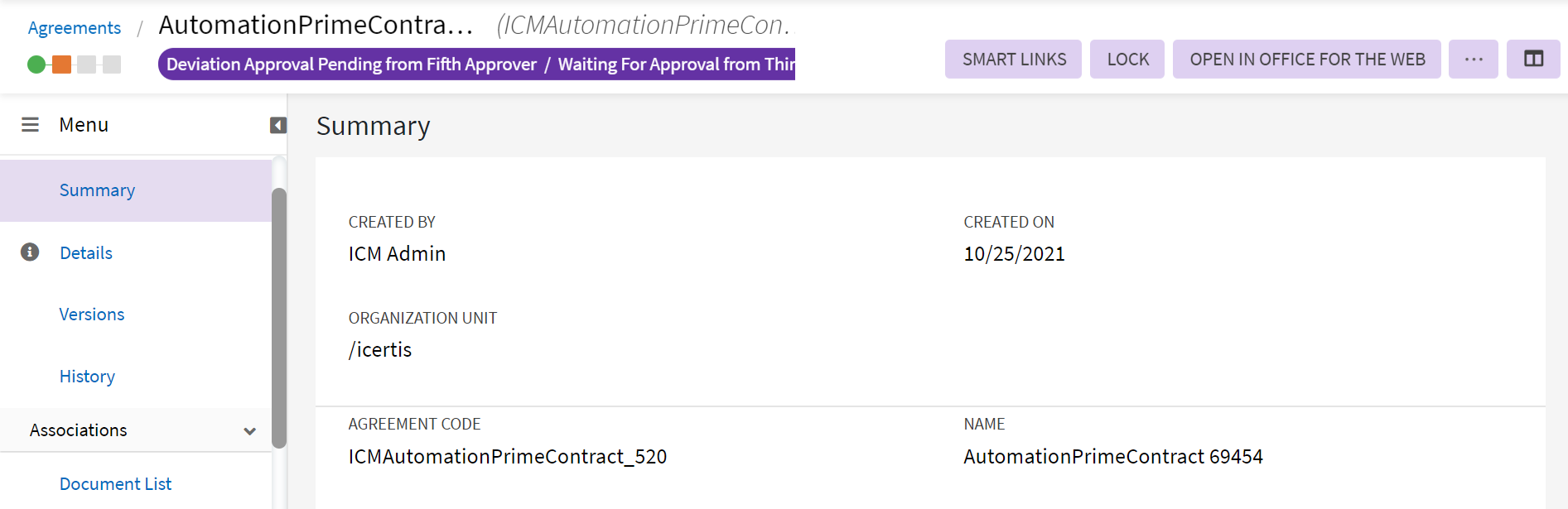Click the sidebar vertical scrollbar

coord(279,318)
